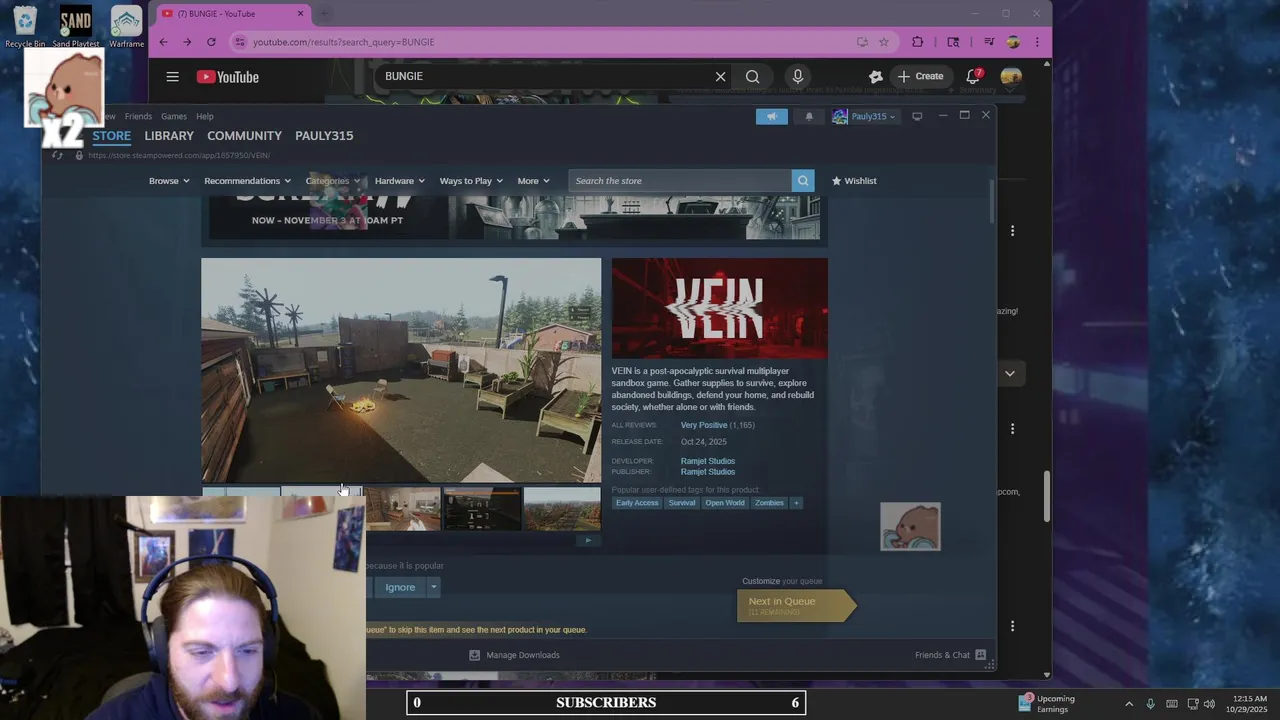Viewport: 1280px width, 720px height.
Task: Select the Open World tag
Action: point(725,503)
